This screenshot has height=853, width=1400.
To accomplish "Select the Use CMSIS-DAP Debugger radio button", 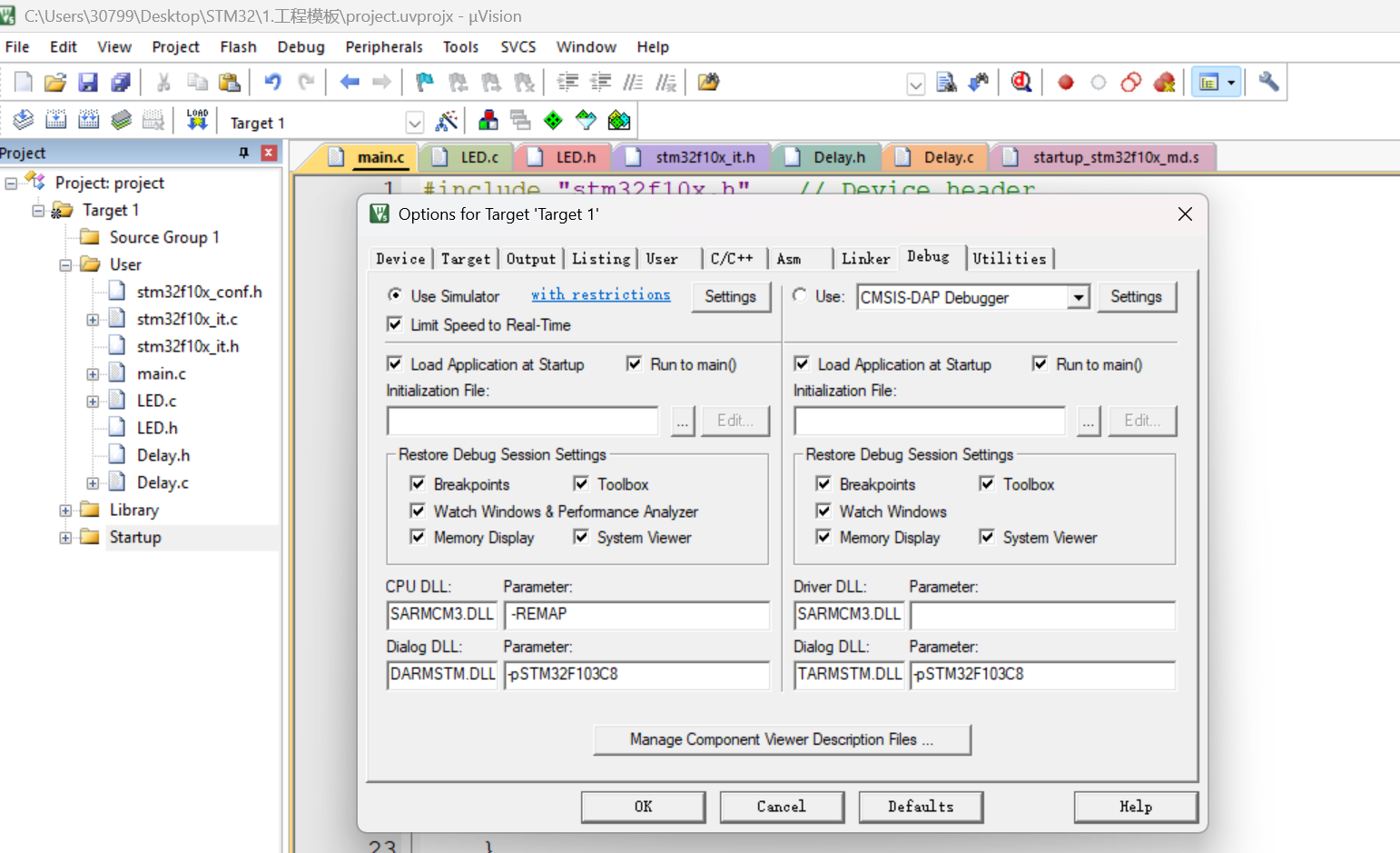I will [x=800, y=295].
